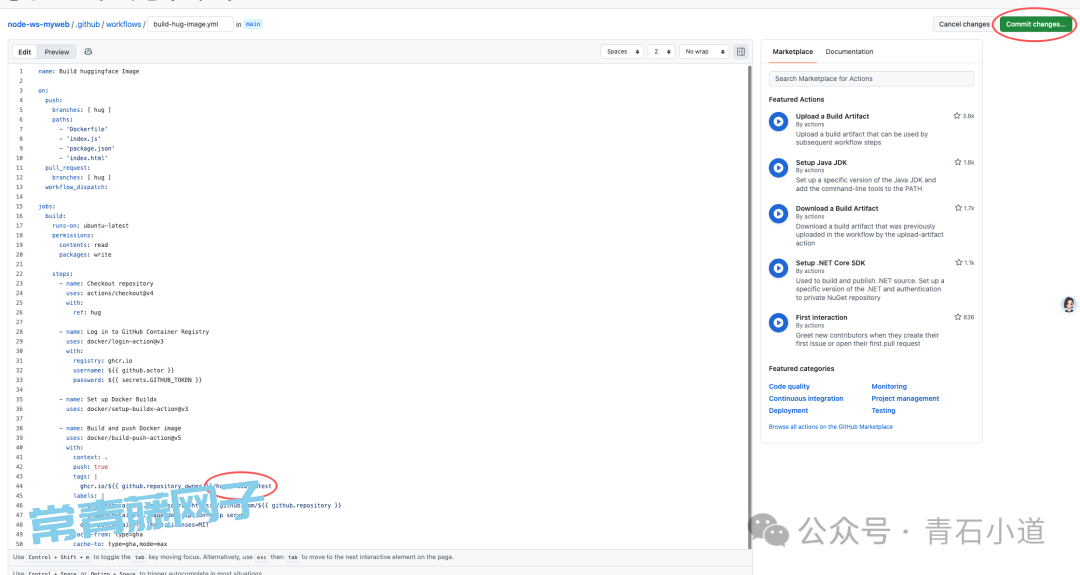
Task: Click the Setup .NET Core SDK icon
Action: click(x=778, y=267)
